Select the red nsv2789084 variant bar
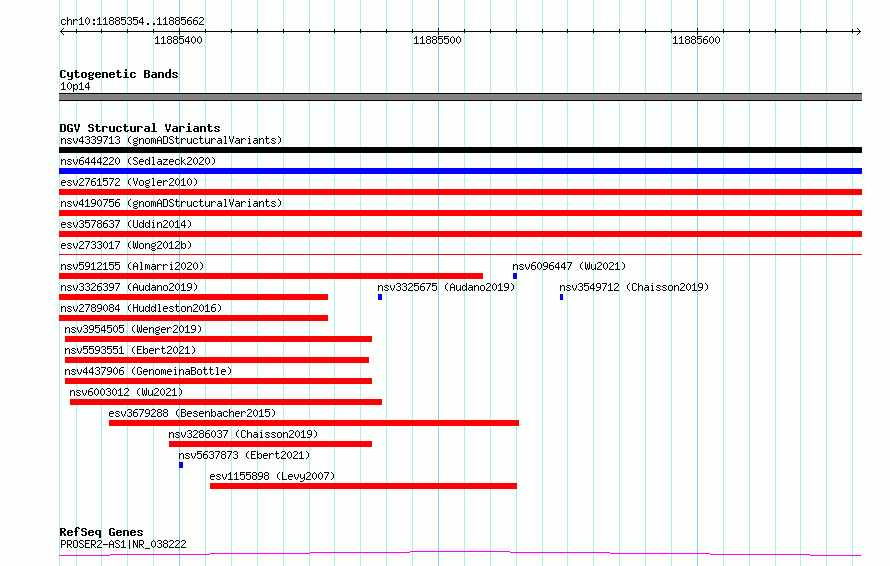Image resolution: width=890 pixels, height=566 pixels. coord(194,318)
